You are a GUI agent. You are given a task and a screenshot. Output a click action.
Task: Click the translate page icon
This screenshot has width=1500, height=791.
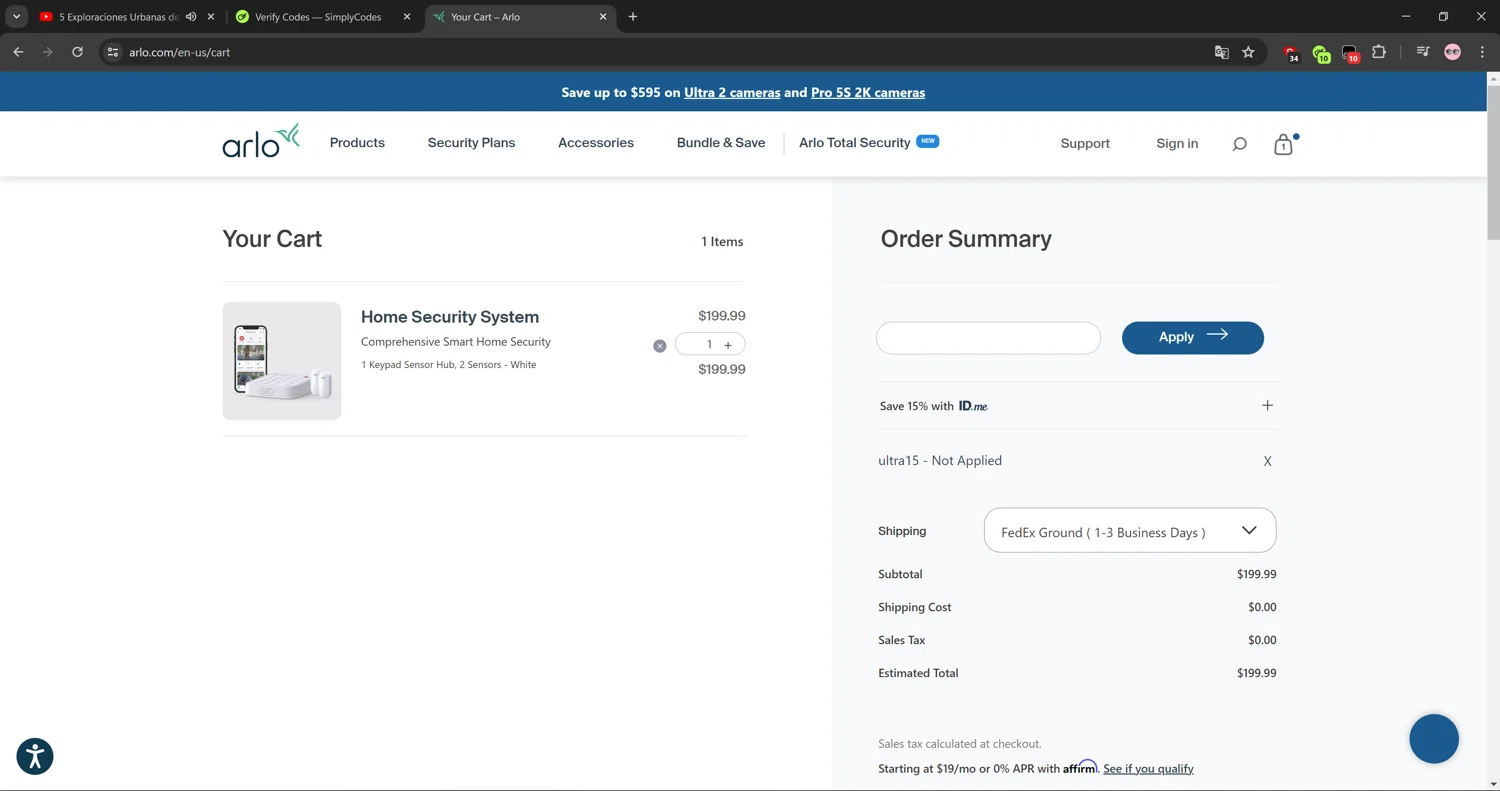click(x=1221, y=52)
